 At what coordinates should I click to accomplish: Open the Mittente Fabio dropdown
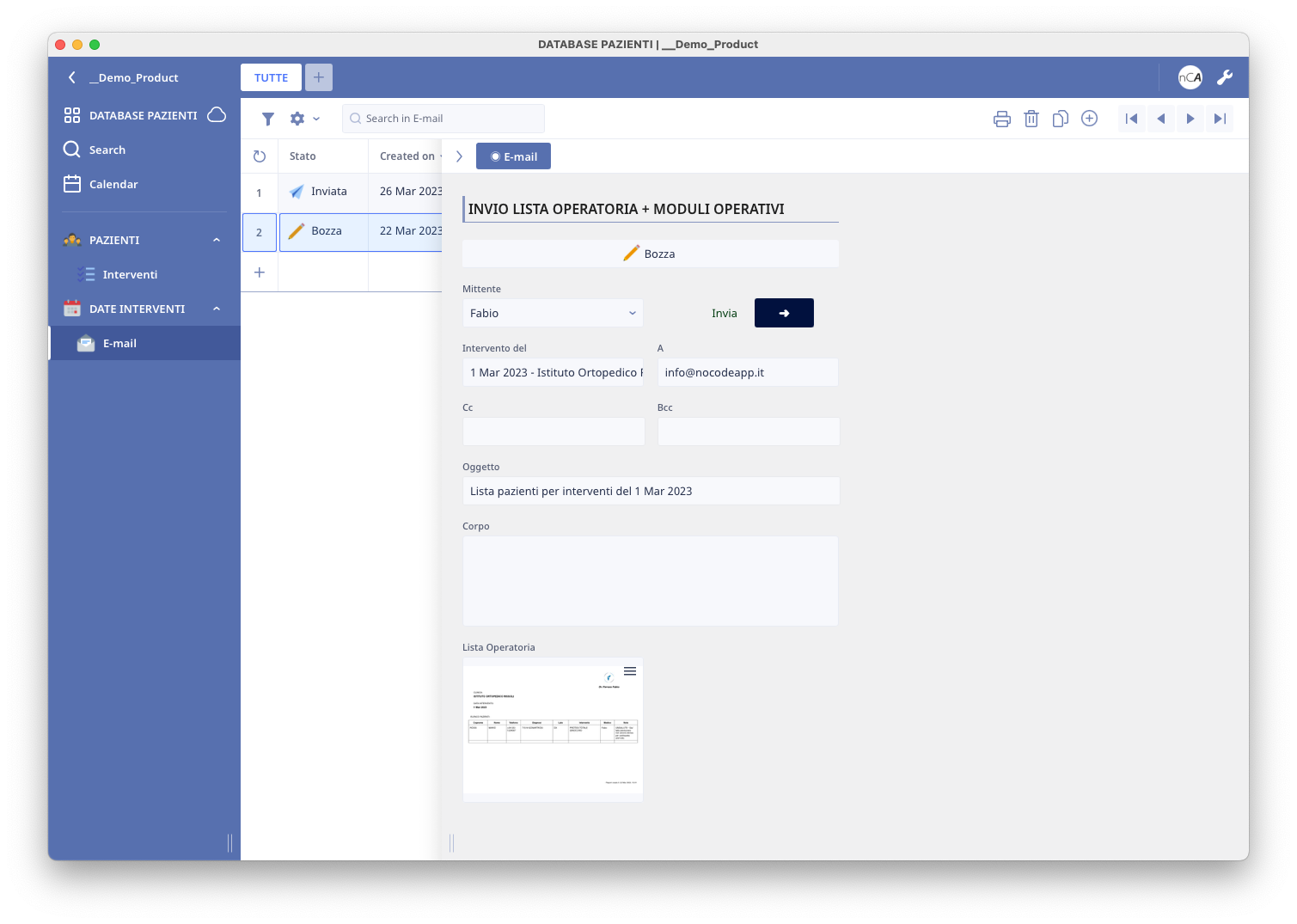click(x=553, y=313)
